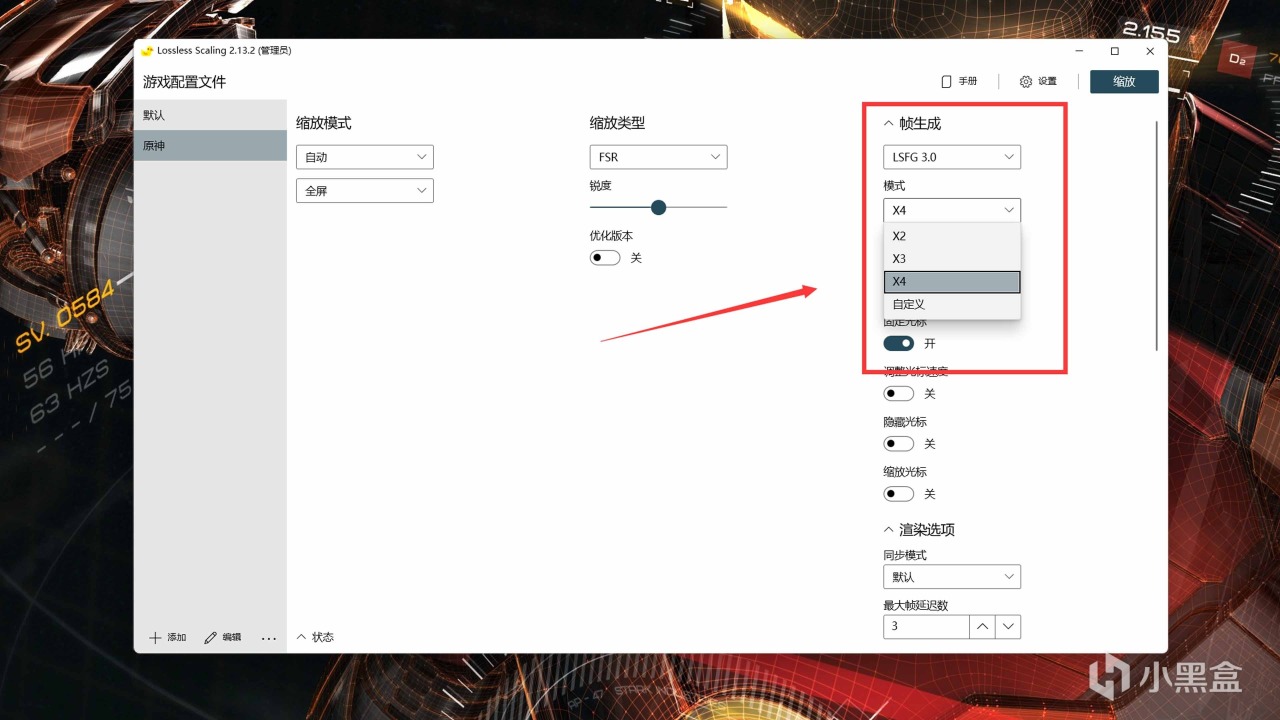Add a new profile with 添加
This screenshot has width=1280, height=720.
167,637
